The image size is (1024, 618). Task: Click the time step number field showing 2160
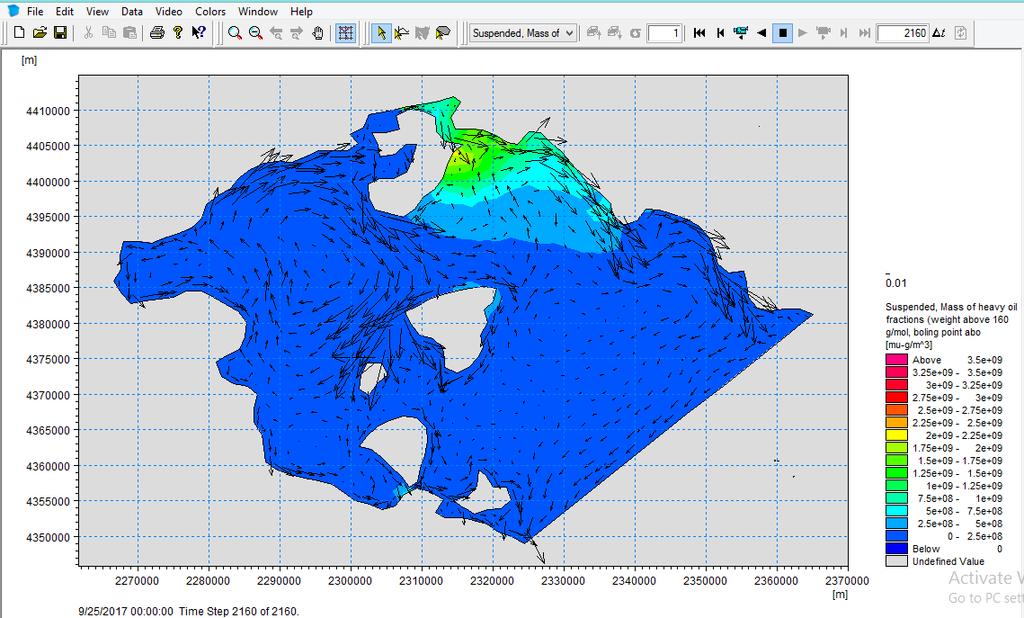903,33
